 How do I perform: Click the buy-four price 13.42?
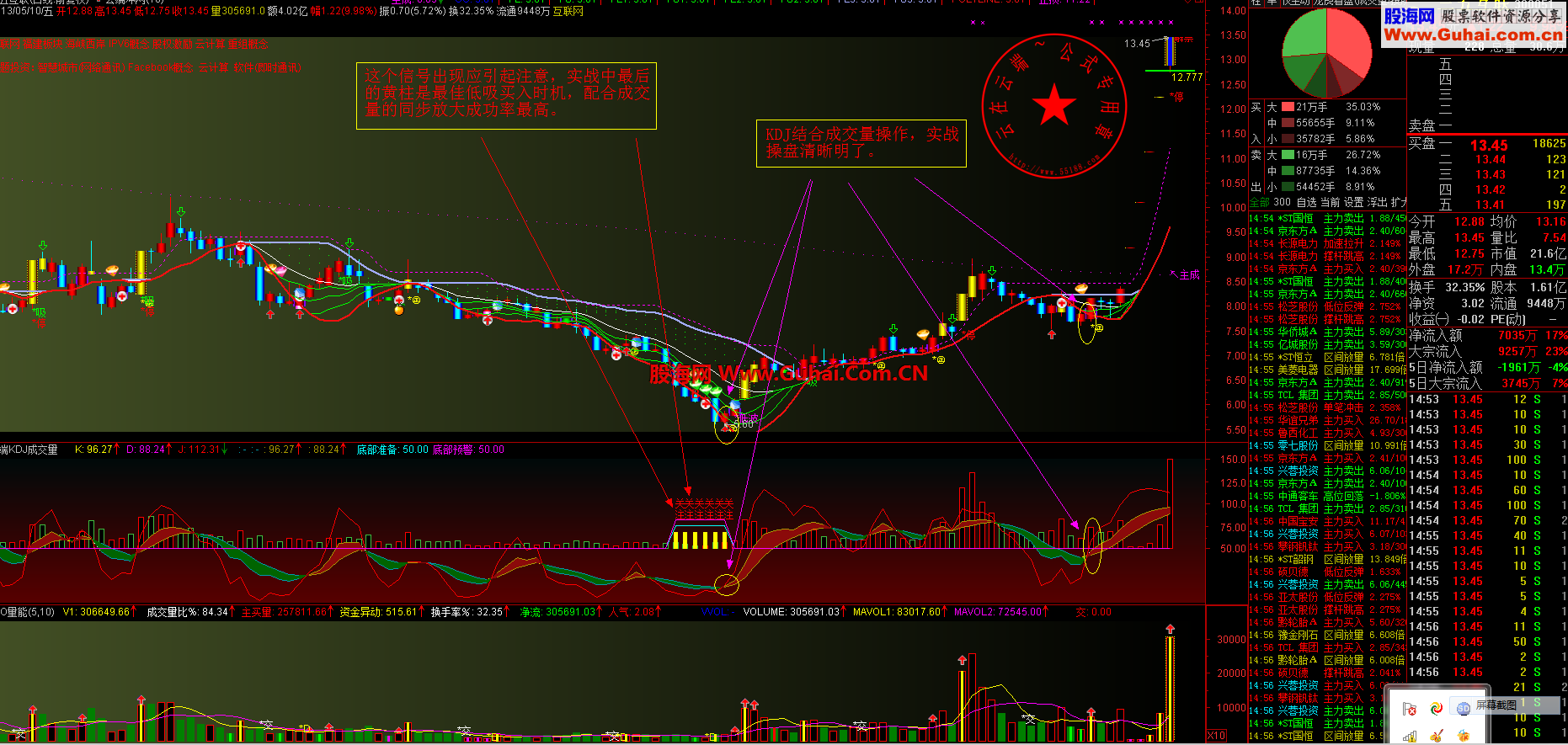click(x=1491, y=189)
